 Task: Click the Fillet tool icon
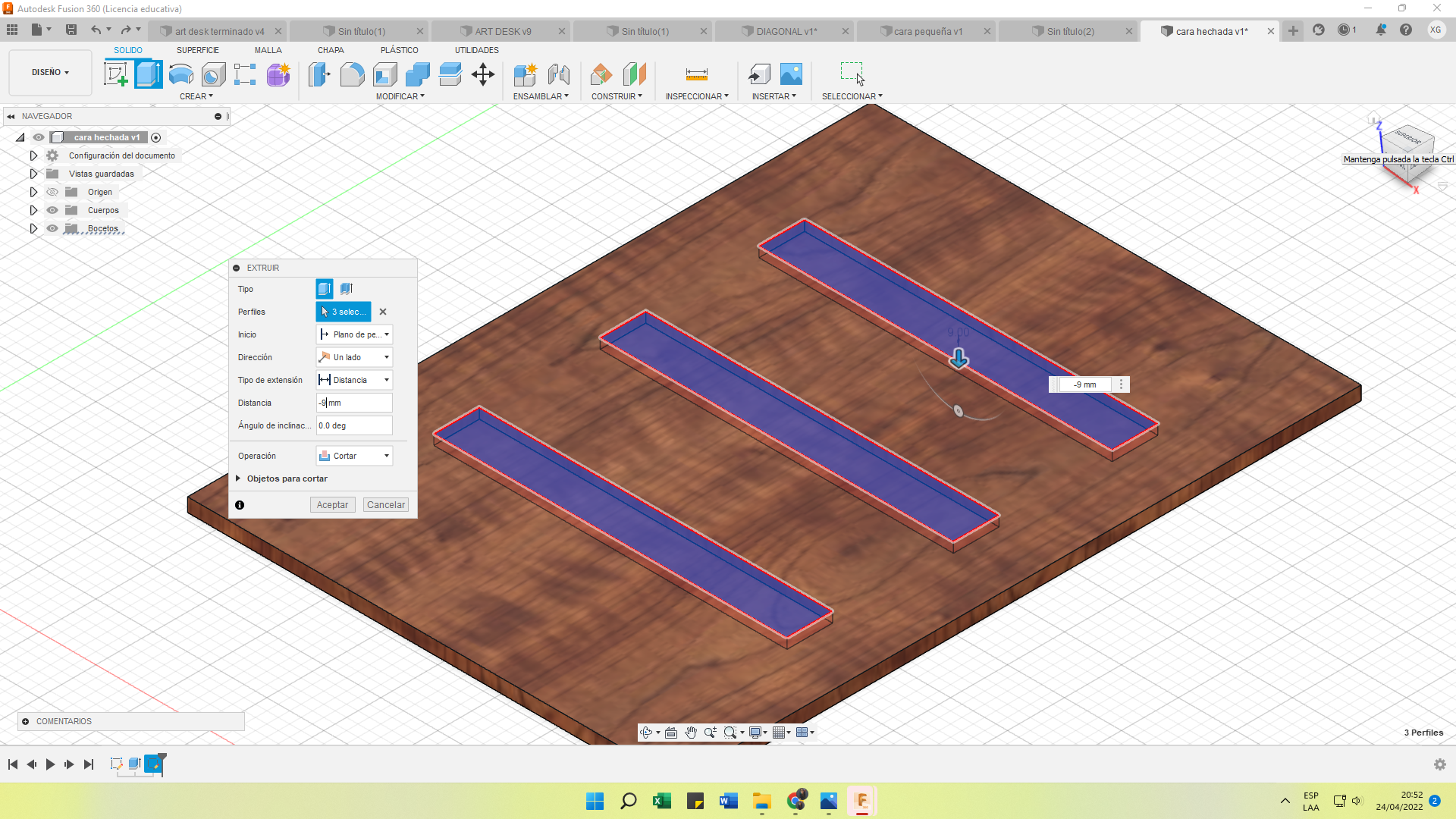click(x=352, y=74)
